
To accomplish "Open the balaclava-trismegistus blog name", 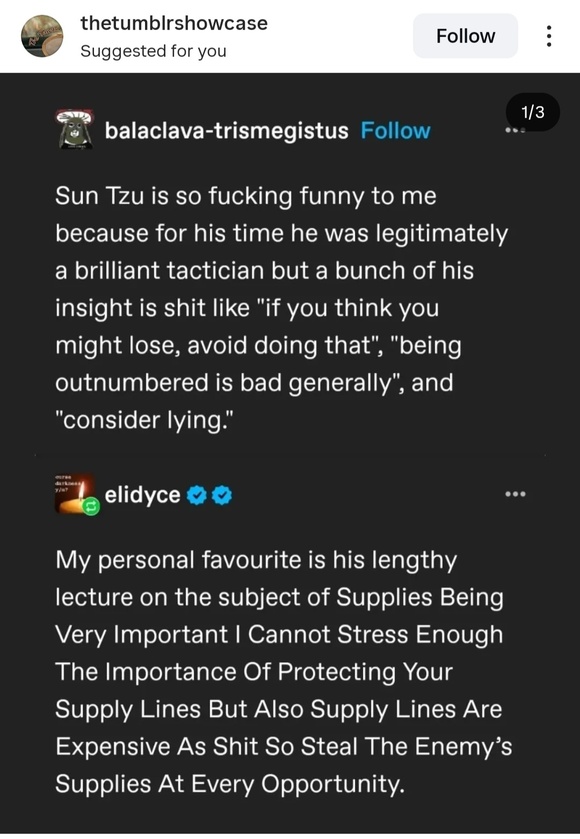I will coord(226,131).
